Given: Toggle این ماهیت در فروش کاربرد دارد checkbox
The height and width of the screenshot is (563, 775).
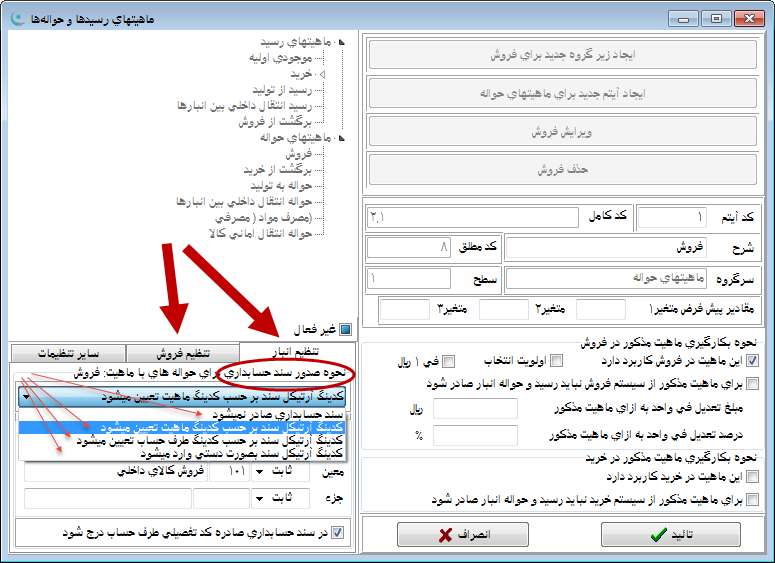Looking at the screenshot, I should [x=752, y=361].
